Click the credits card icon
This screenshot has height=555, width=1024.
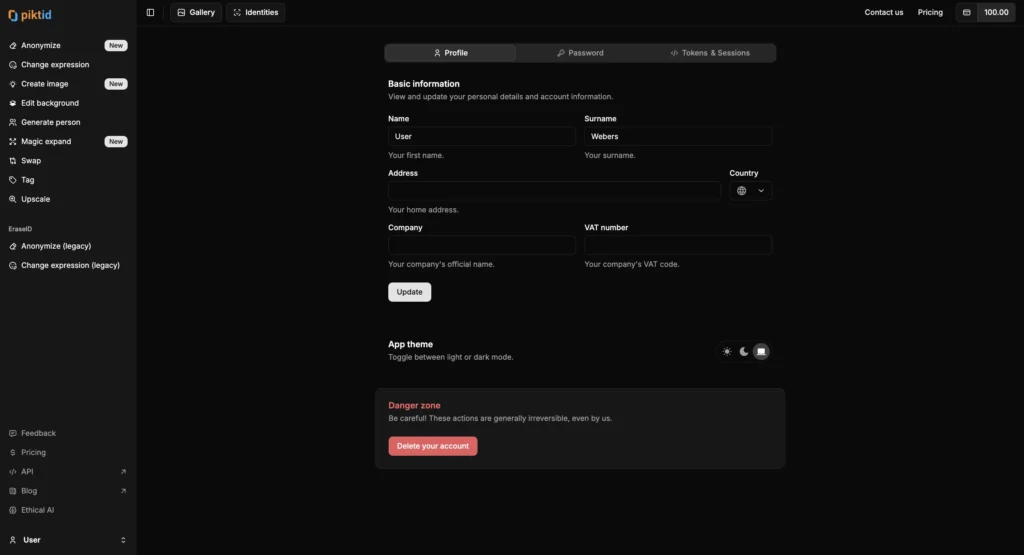(x=967, y=12)
